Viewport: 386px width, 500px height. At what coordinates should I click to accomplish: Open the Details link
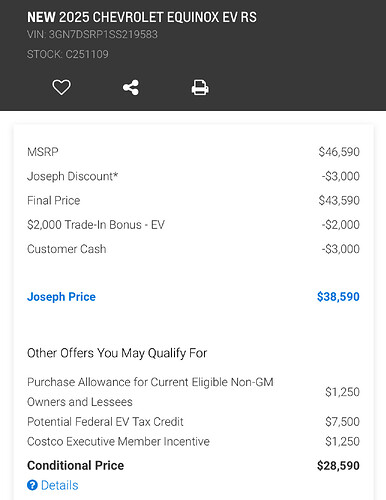60,485
